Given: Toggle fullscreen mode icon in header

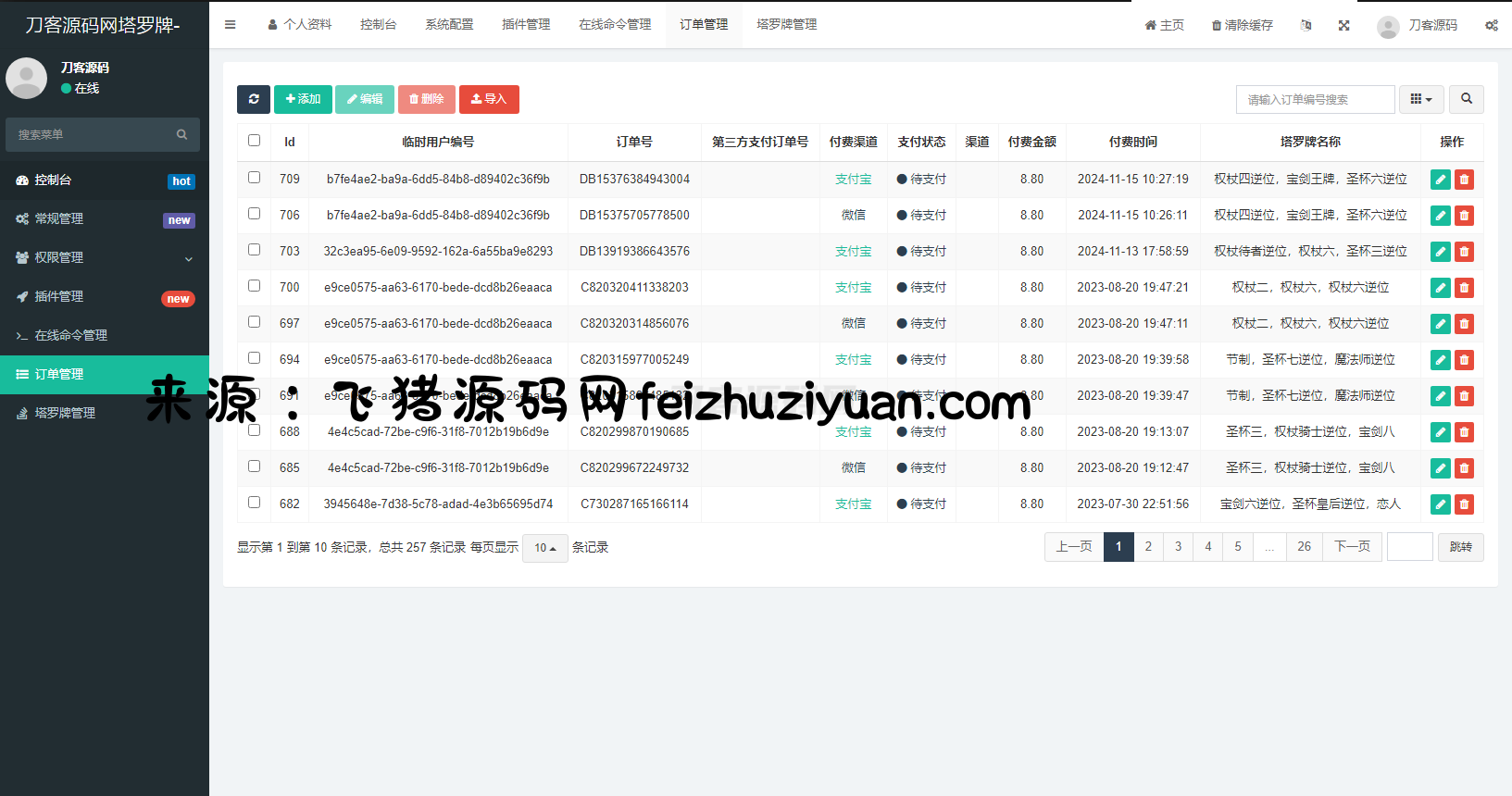Looking at the screenshot, I should pos(1343,25).
